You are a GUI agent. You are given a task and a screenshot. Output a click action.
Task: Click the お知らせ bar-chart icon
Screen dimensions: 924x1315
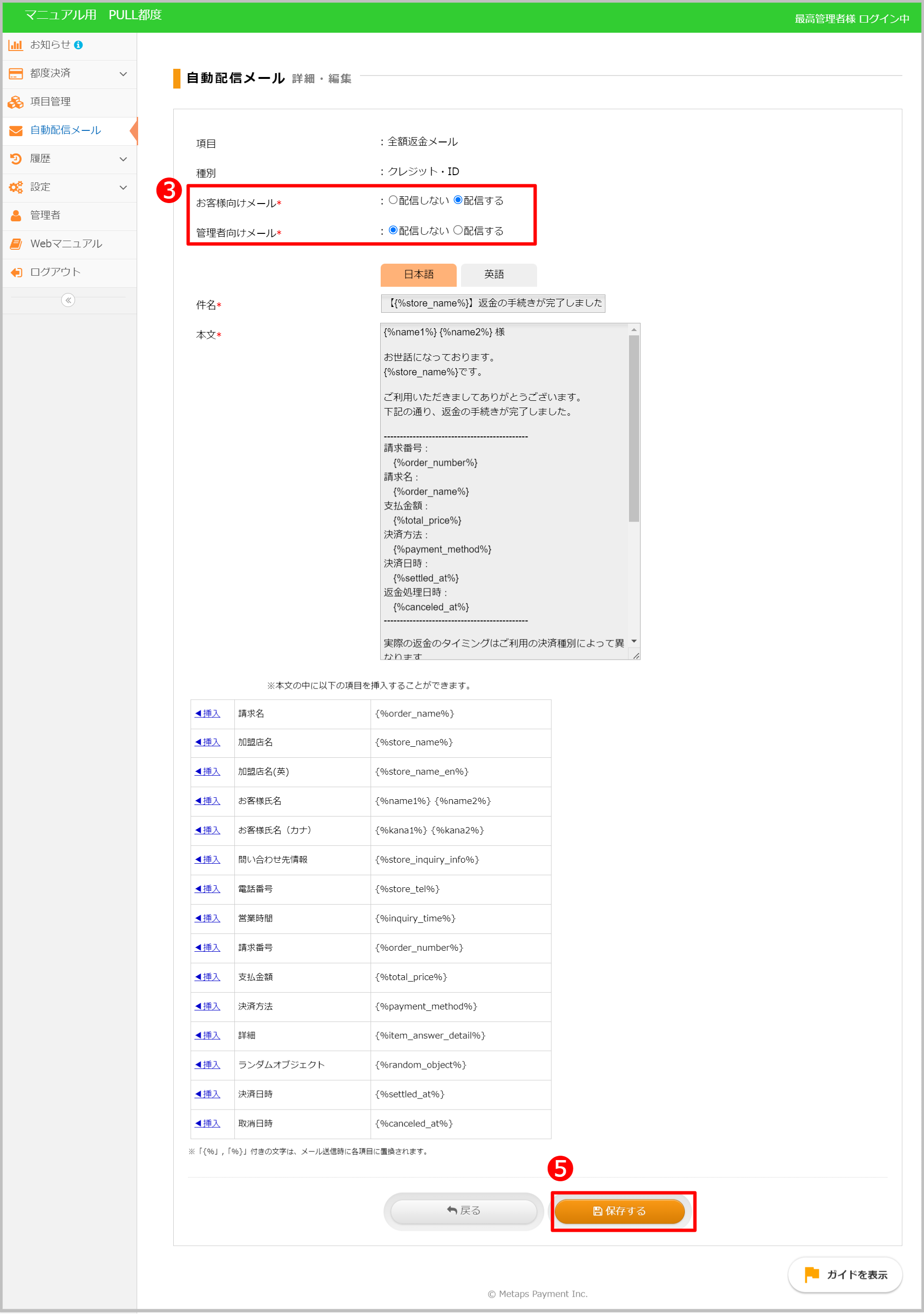coord(15,45)
